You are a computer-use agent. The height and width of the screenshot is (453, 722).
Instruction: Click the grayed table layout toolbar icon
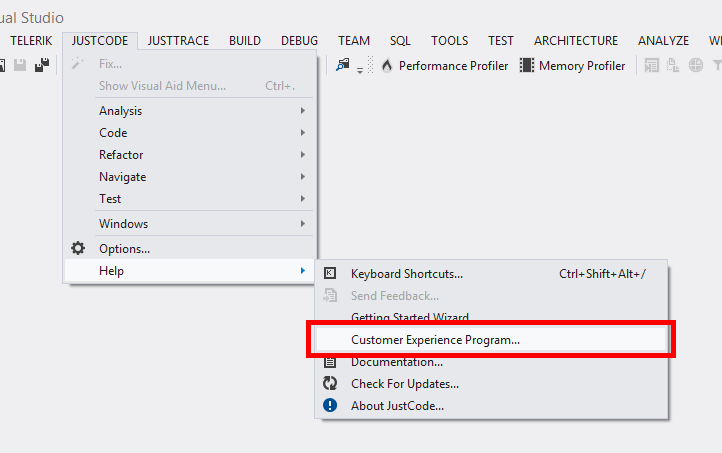[651, 65]
